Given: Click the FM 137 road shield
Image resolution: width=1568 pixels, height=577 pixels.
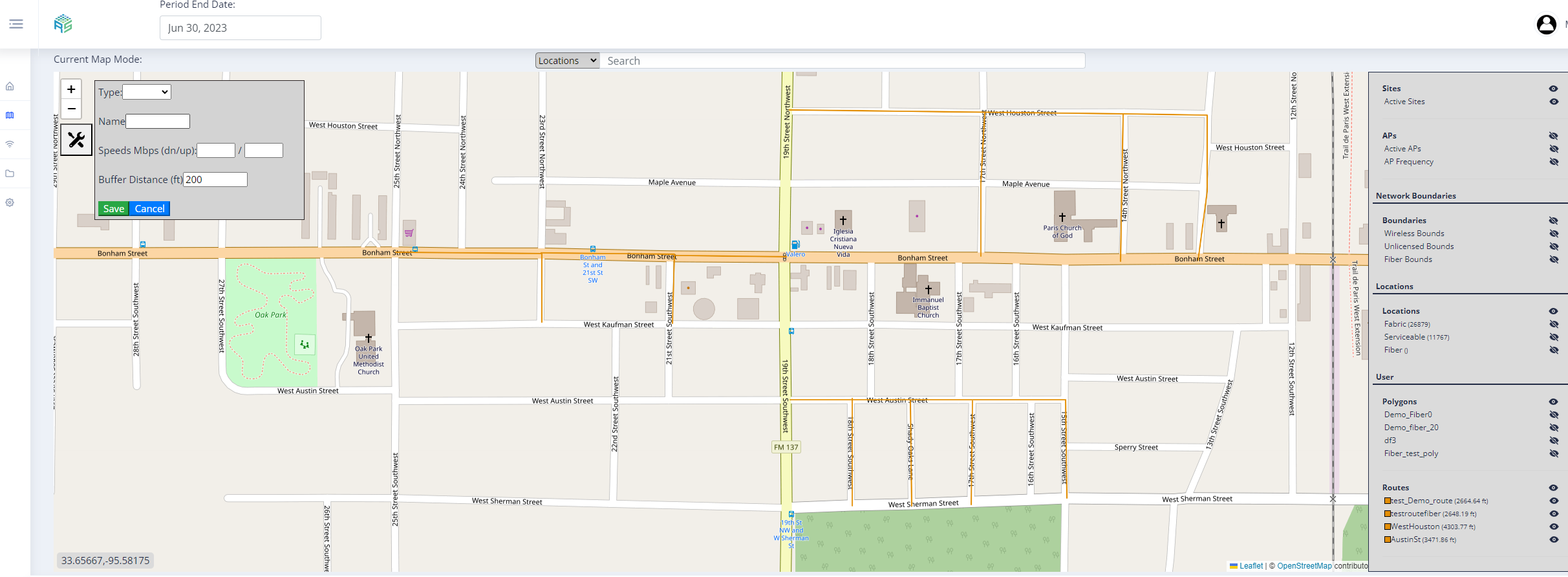Looking at the screenshot, I should 786,447.
